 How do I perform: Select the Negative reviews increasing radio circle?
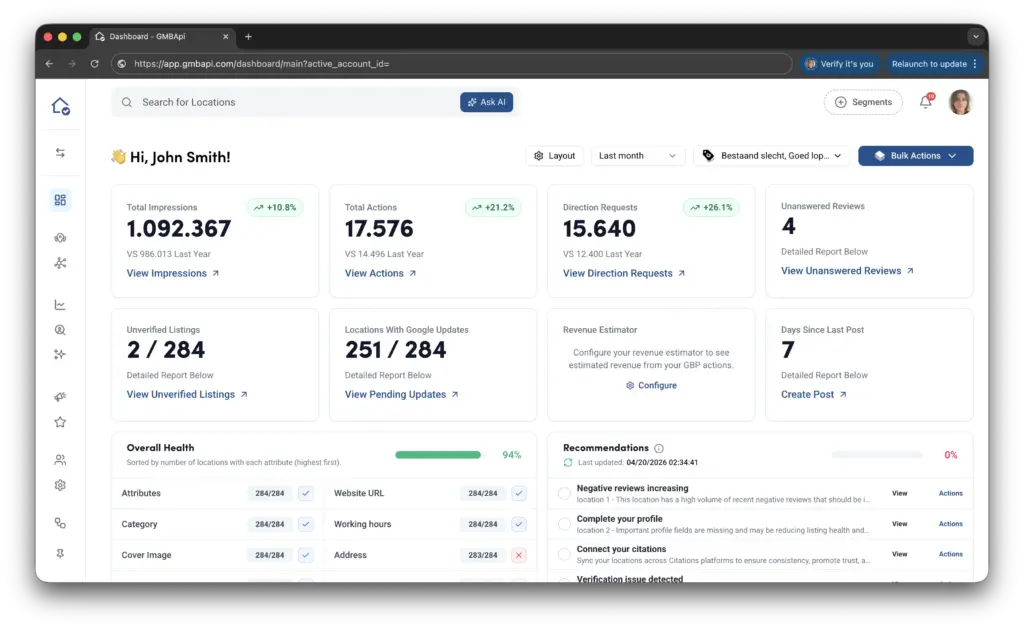pos(564,493)
